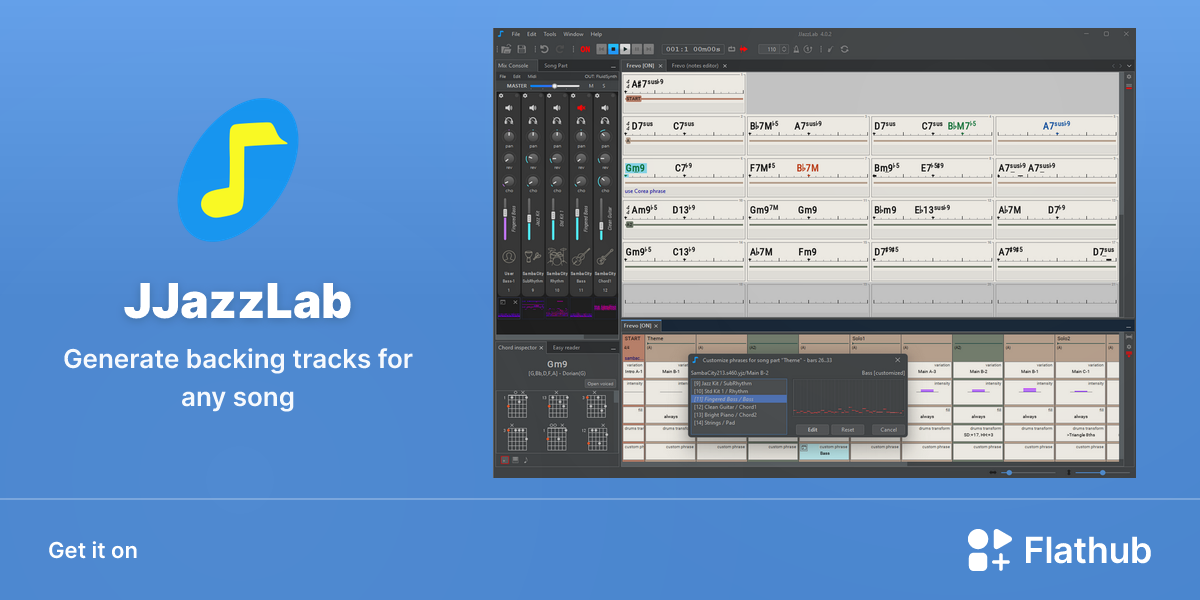
Task: Select the red-outlined guitar diagram view icon
Action: coord(505,460)
